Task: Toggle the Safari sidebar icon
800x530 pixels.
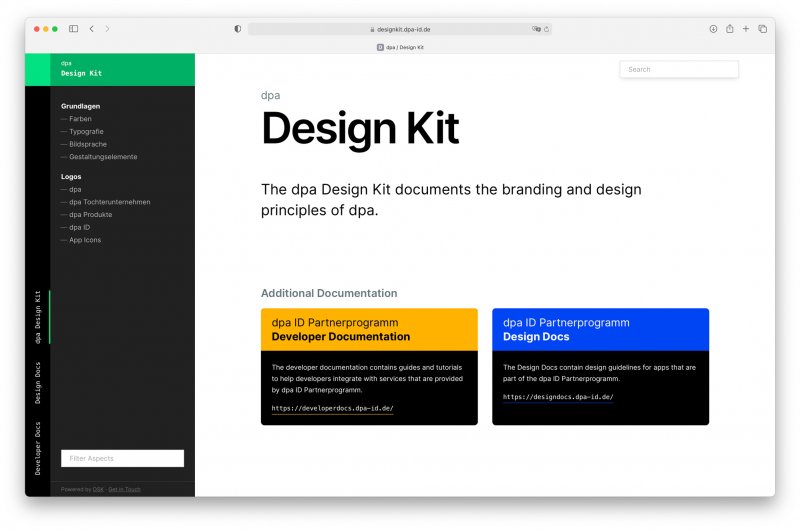Action: (74, 29)
